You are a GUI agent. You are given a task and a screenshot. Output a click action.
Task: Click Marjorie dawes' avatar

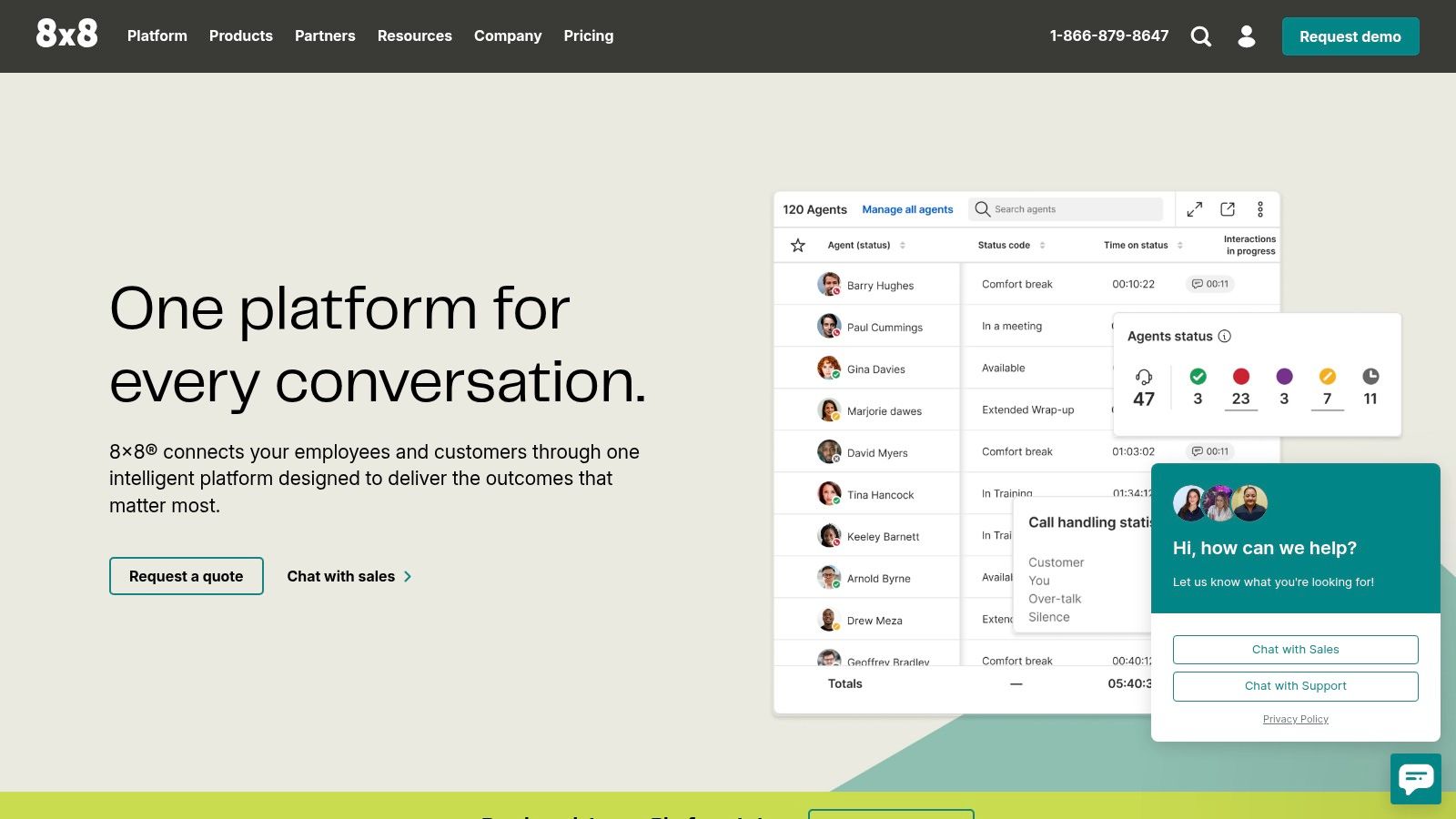(x=829, y=409)
